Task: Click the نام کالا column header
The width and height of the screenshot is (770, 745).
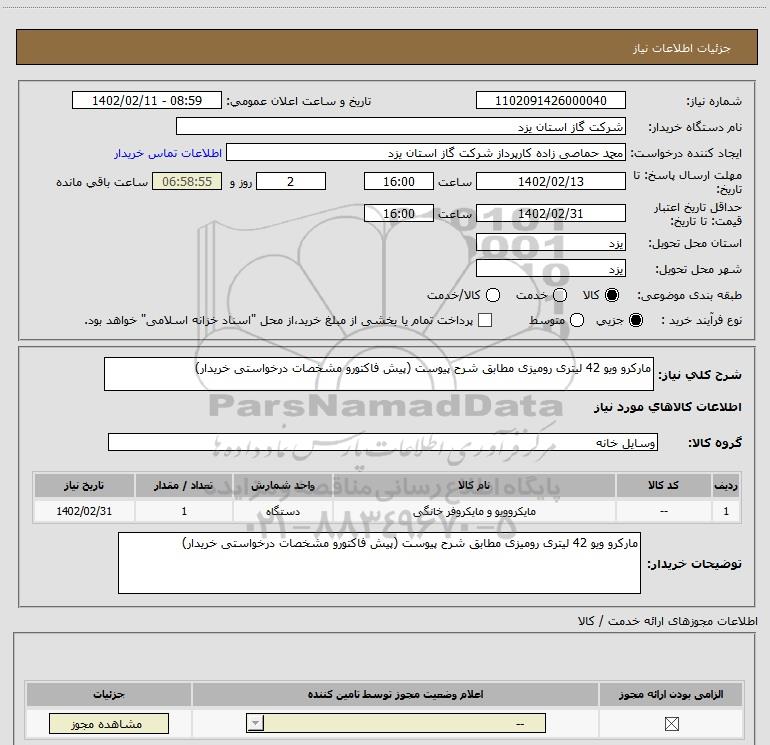Action: pos(474,485)
